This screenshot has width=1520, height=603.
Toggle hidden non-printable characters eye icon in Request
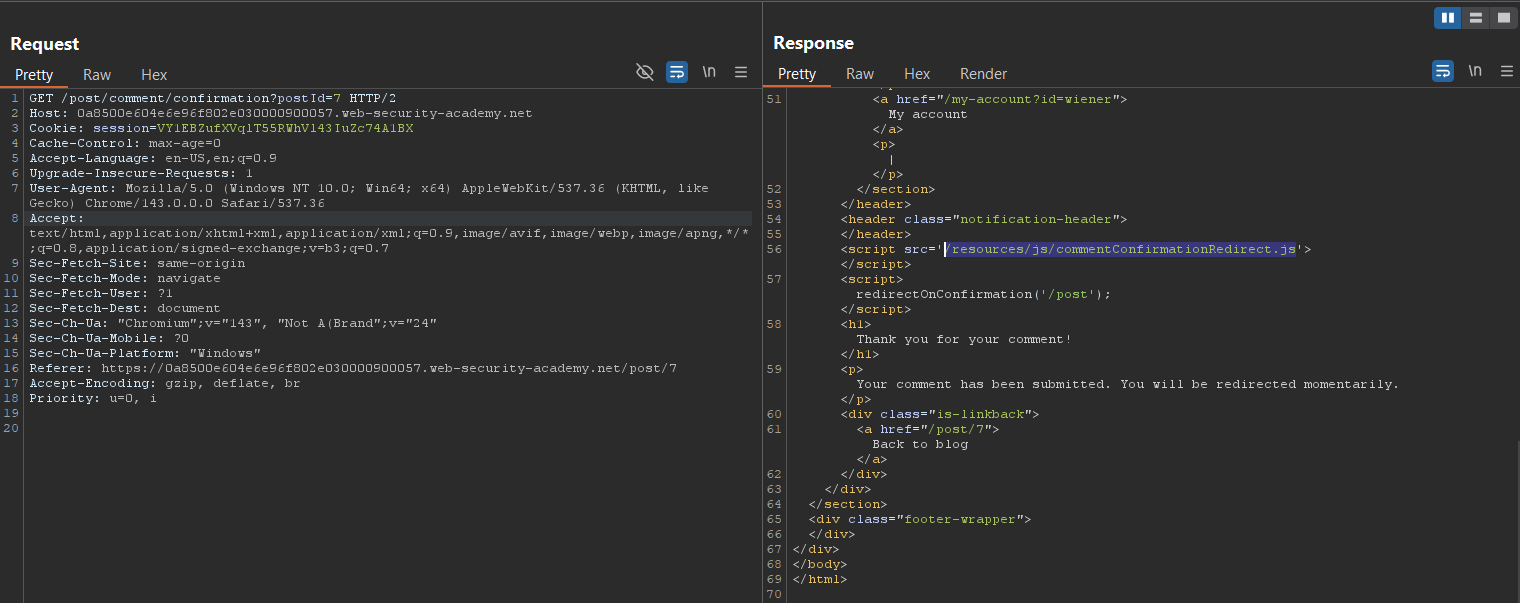coord(645,72)
